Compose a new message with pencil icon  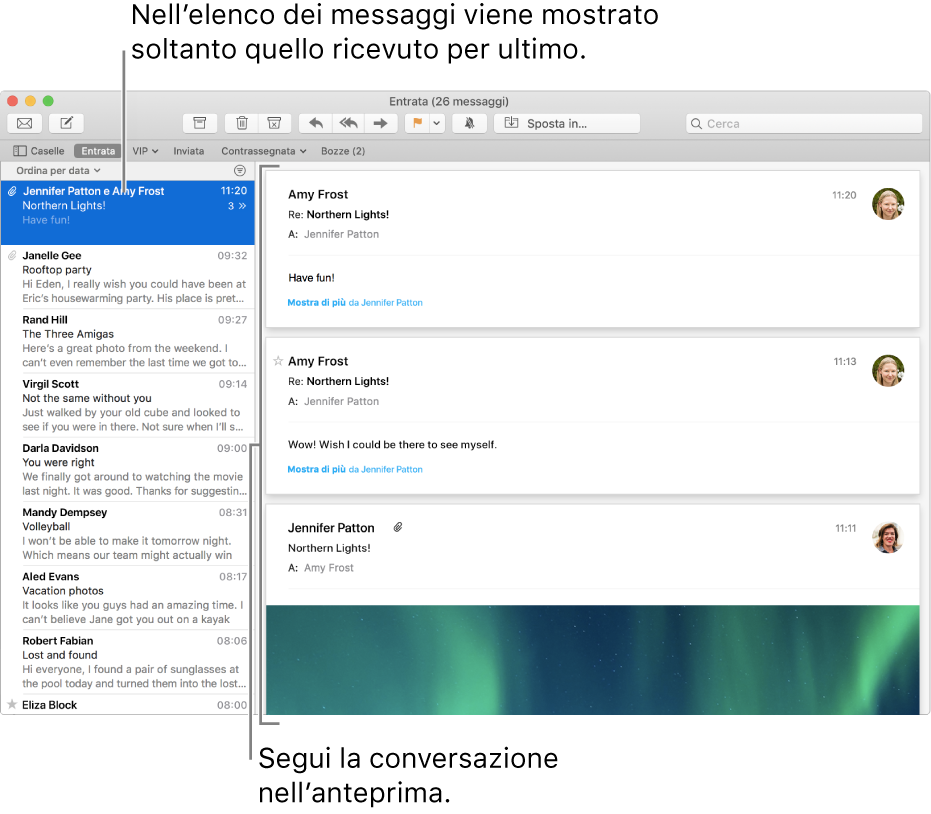pyautogui.click(x=66, y=123)
